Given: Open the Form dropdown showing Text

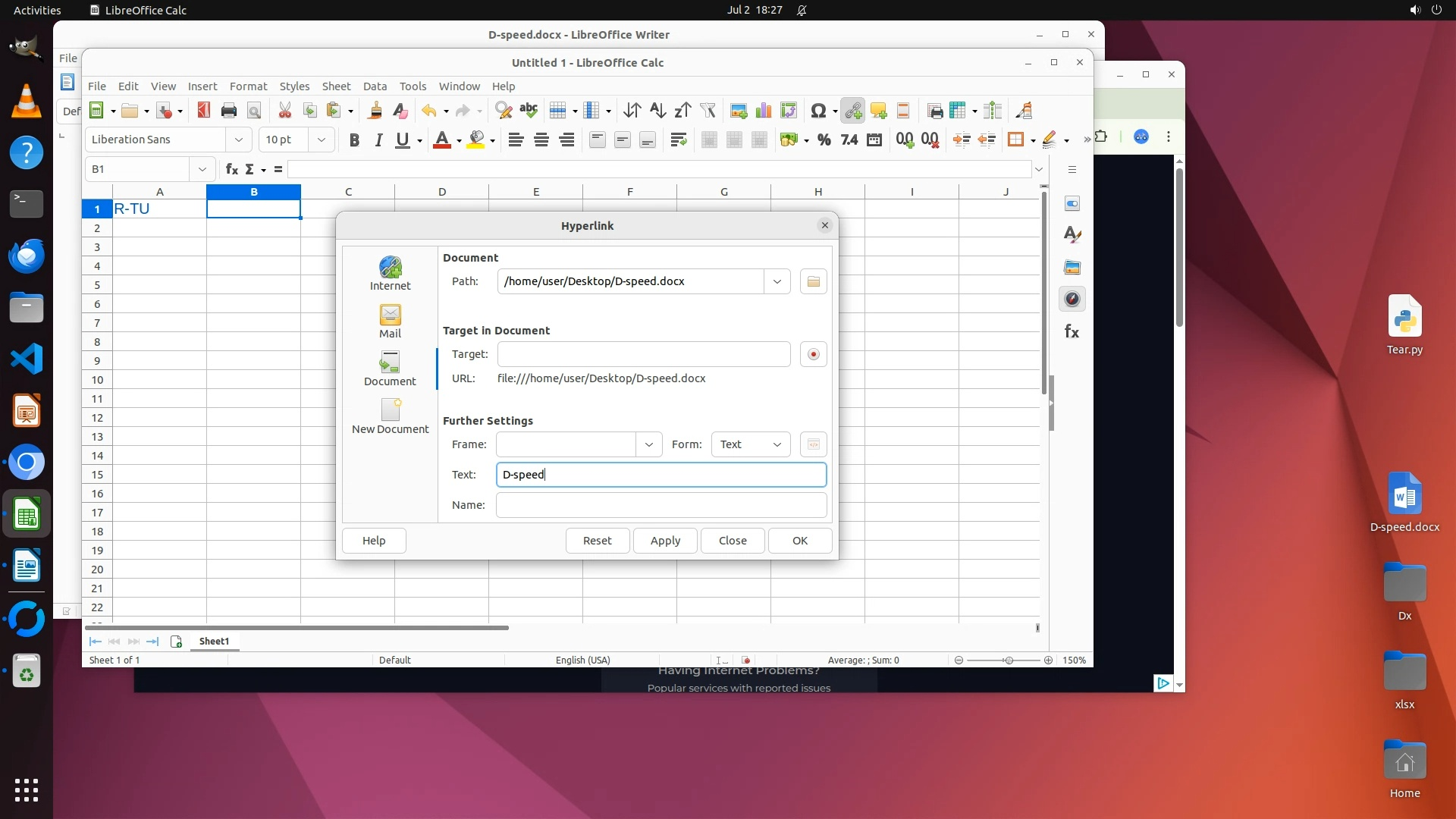Looking at the screenshot, I should coord(750,444).
